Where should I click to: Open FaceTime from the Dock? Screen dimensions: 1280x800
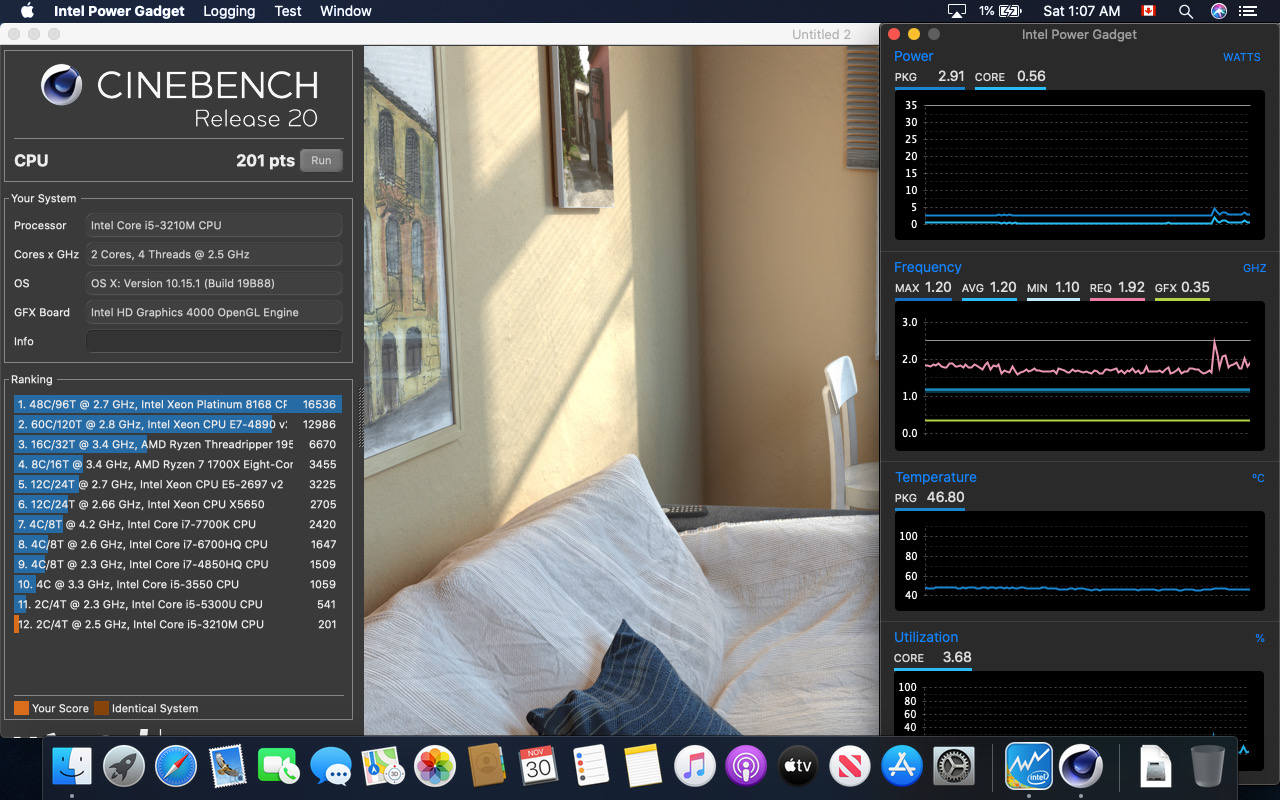[x=279, y=767]
